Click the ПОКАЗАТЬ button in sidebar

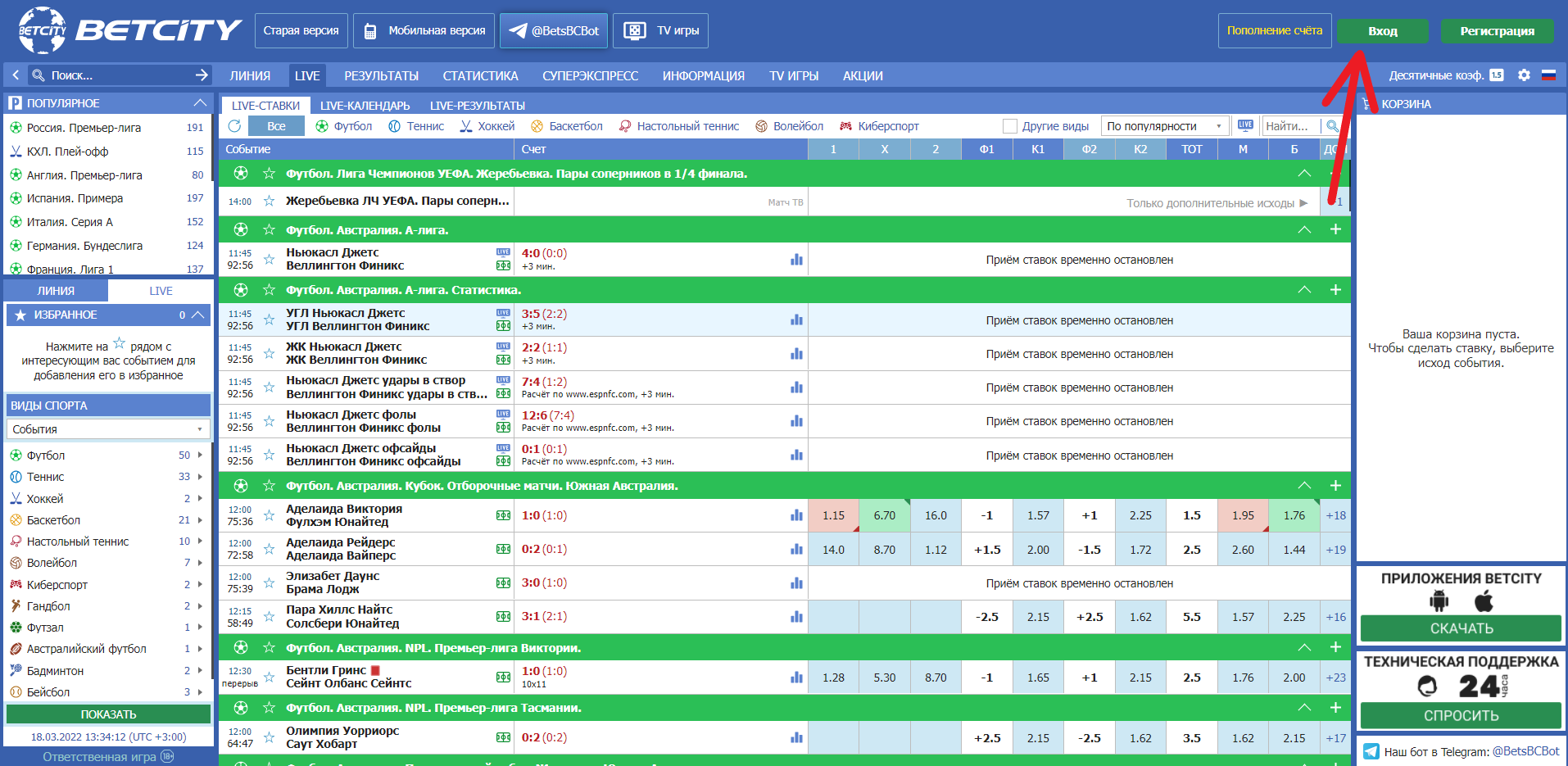(x=108, y=714)
